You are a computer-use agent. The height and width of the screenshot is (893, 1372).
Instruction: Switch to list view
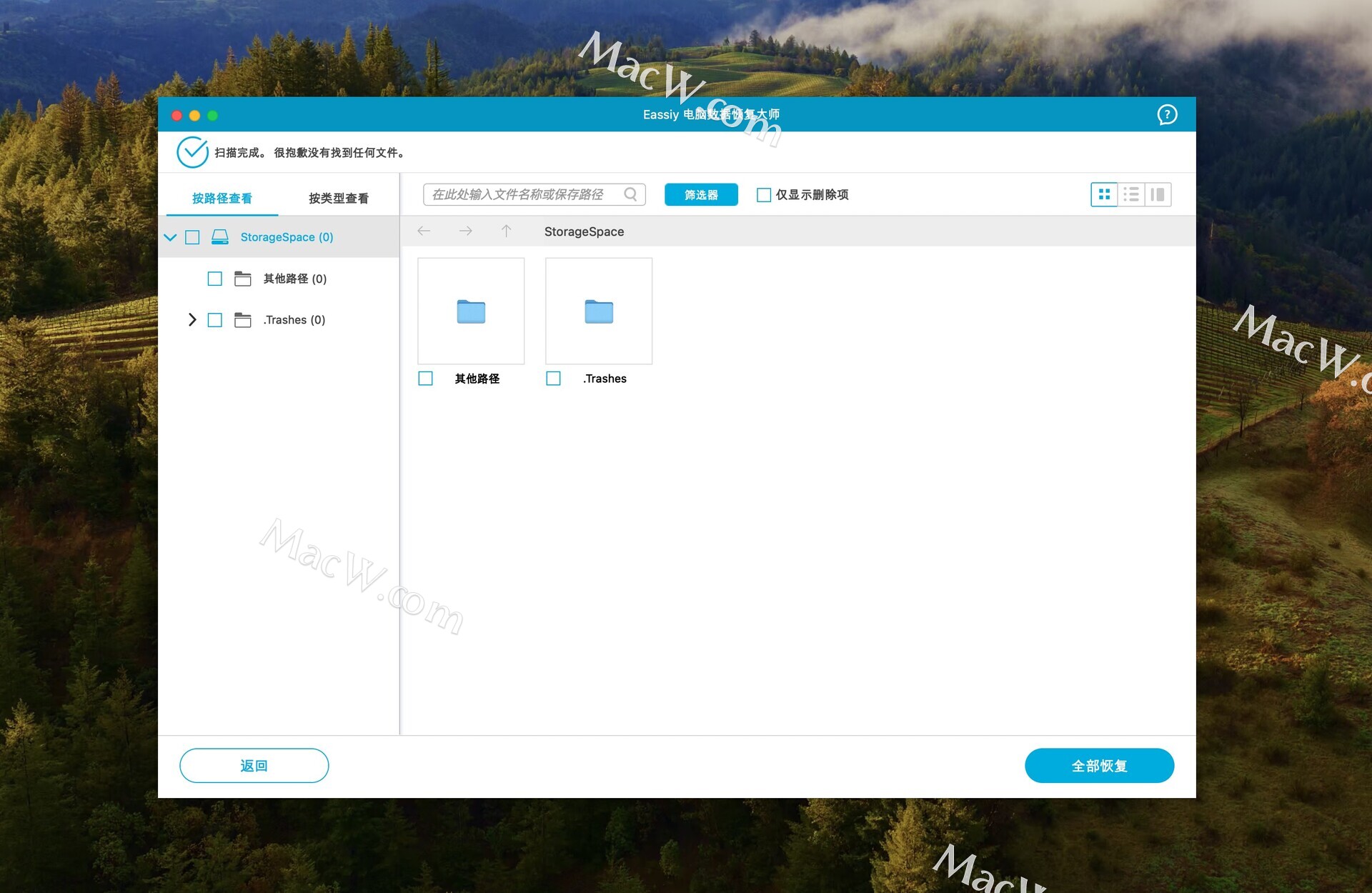coord(1131,194)
